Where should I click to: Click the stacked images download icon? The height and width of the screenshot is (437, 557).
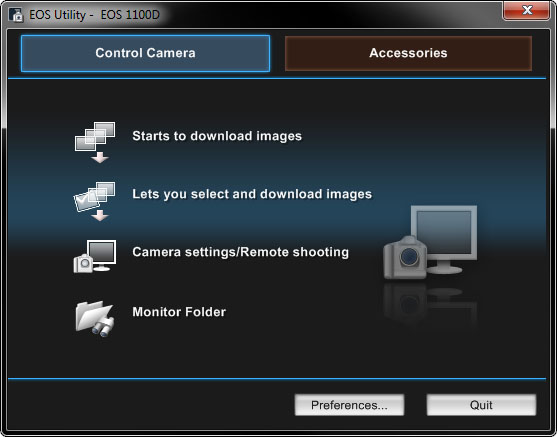[95, 142]
